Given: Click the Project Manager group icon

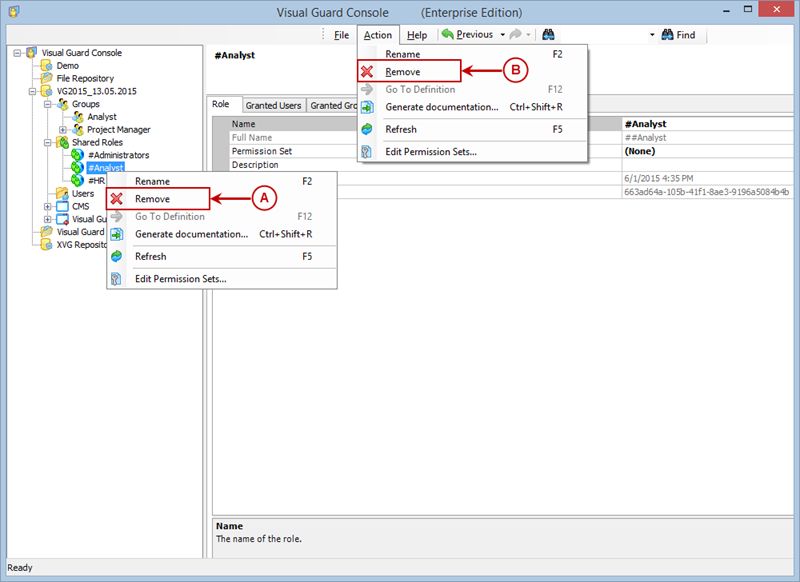Looking at the screenshot, I should [x=78, y=129].
